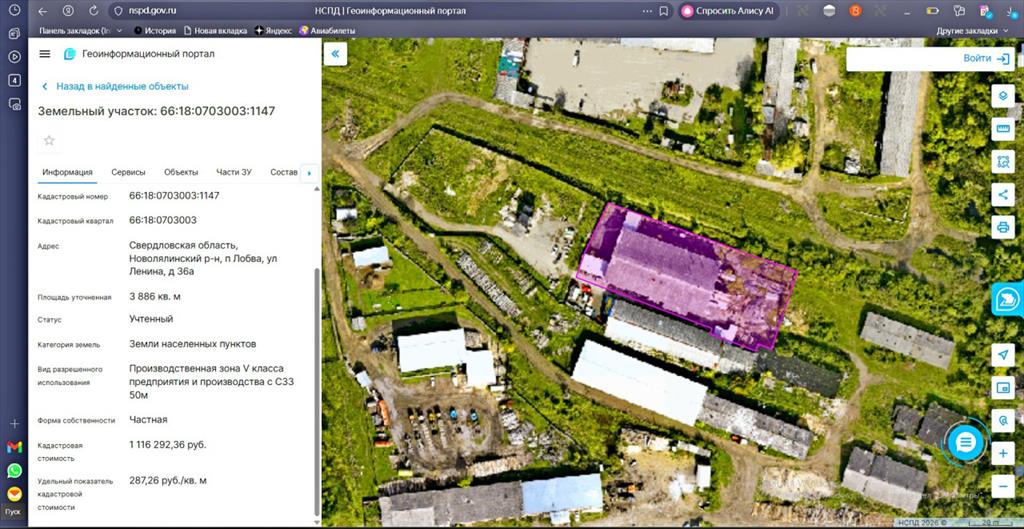This screenshot has width=1024, height=529.
Task: Activate the area selection tool icon
Action: pyautogui.click(x=1002, y=161)
